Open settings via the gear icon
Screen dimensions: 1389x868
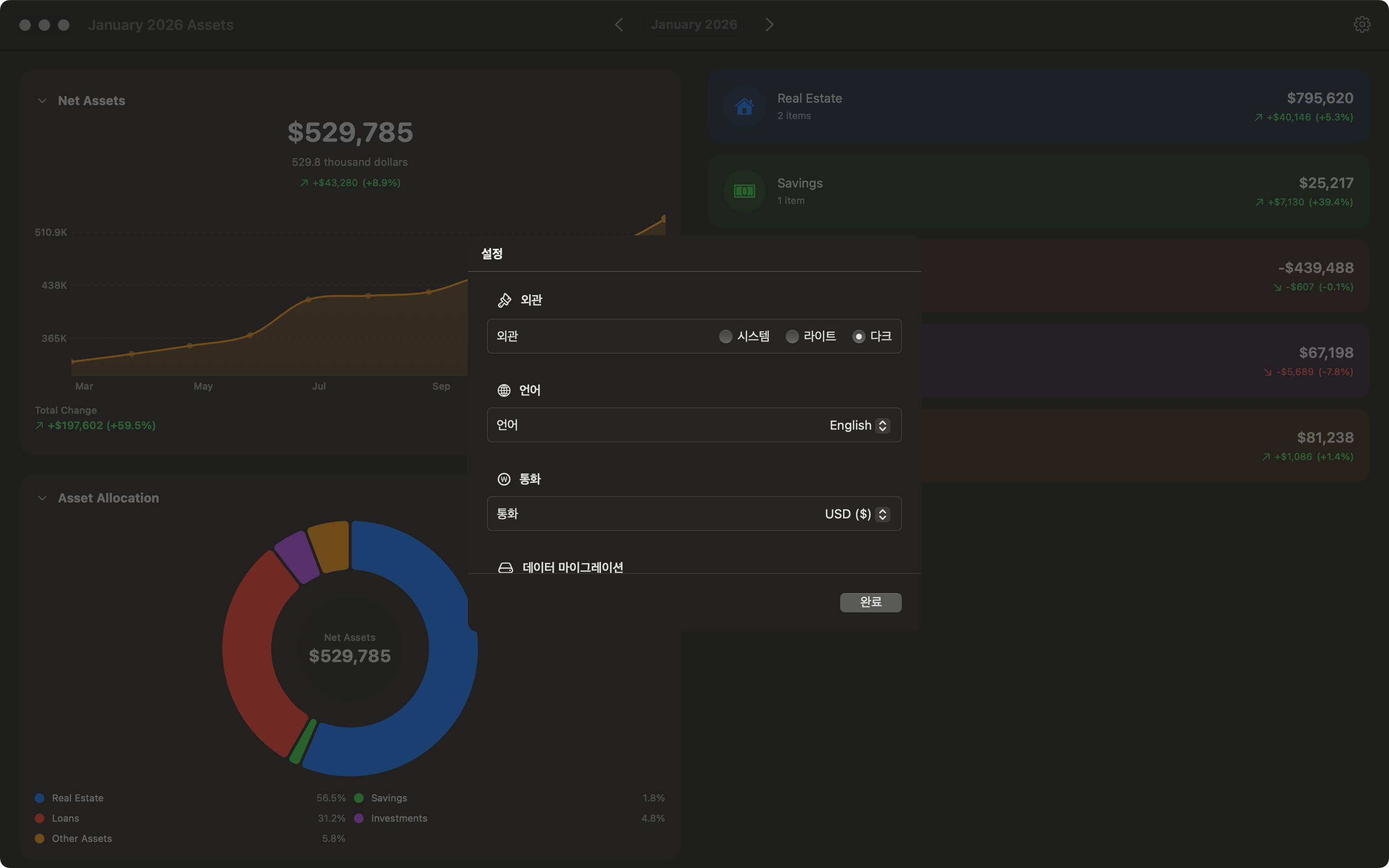point(1362,25)
